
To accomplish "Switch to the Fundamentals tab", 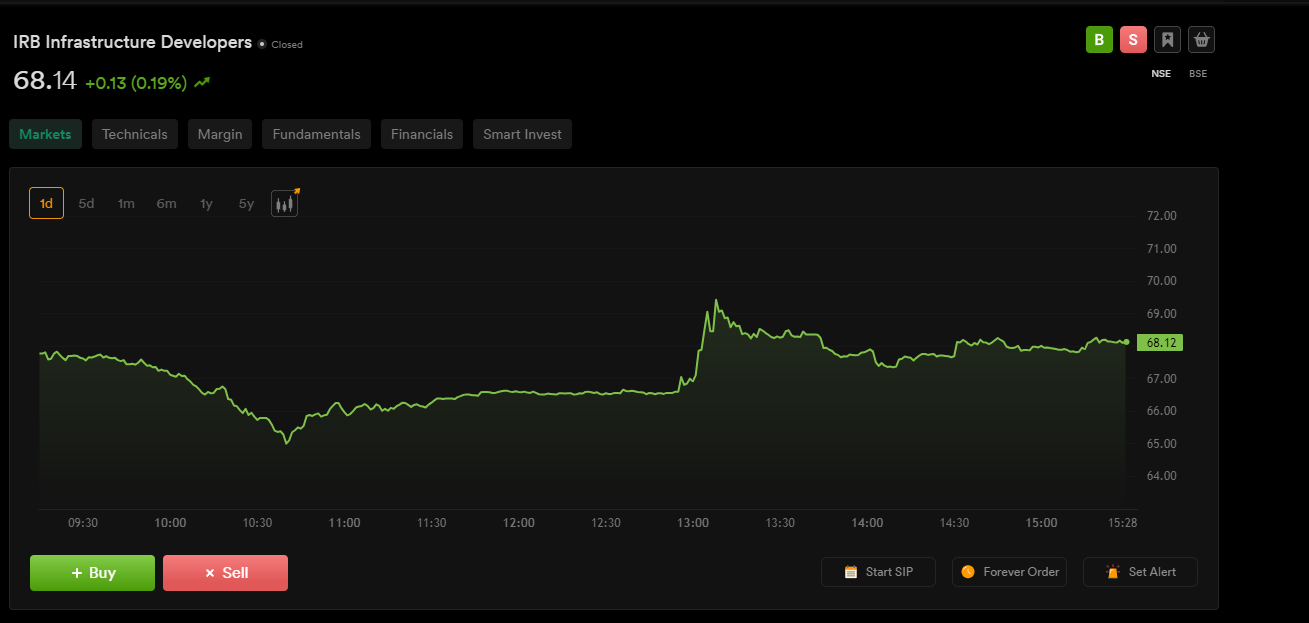I will click(316, 134).
